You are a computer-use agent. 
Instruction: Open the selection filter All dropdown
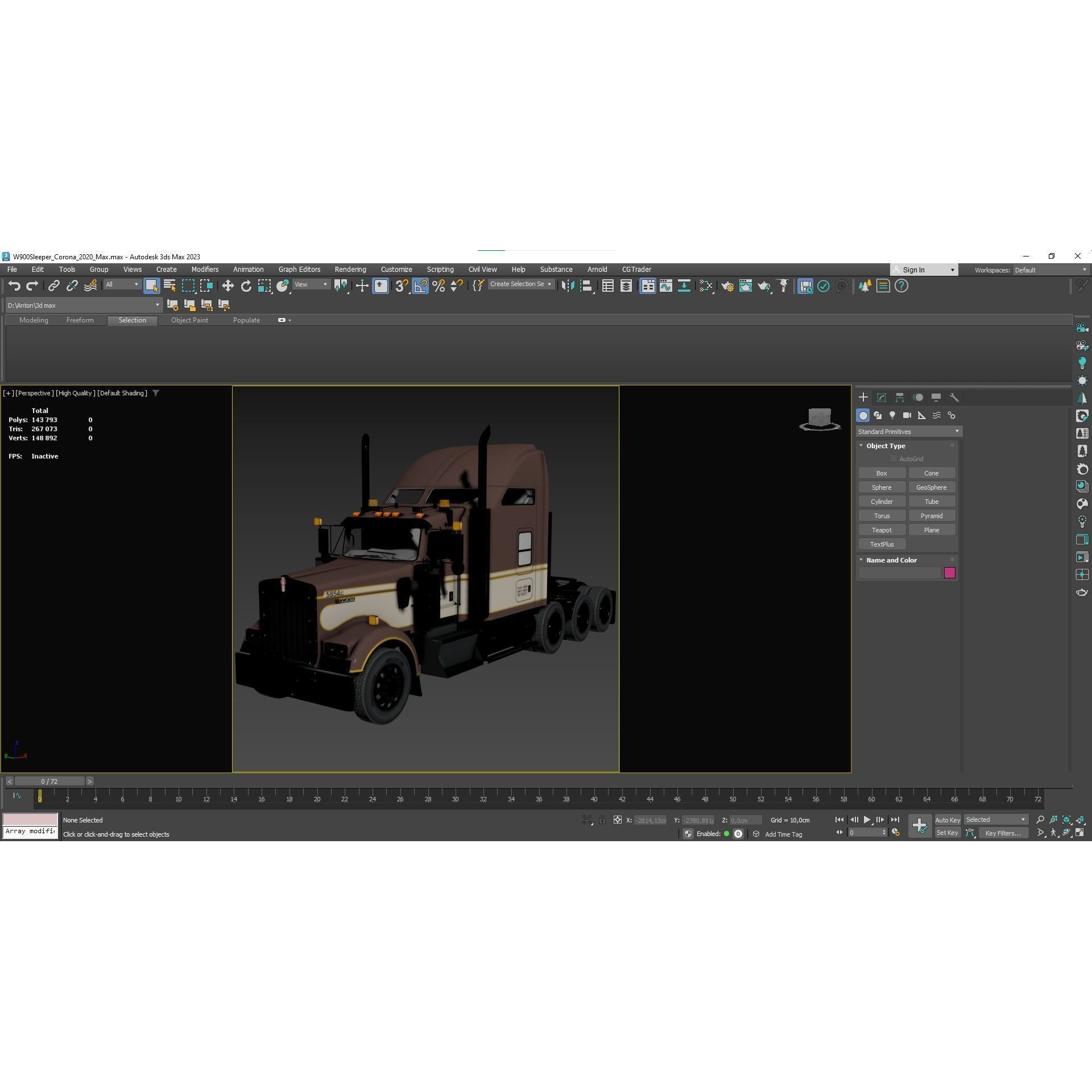pos(121,284)
